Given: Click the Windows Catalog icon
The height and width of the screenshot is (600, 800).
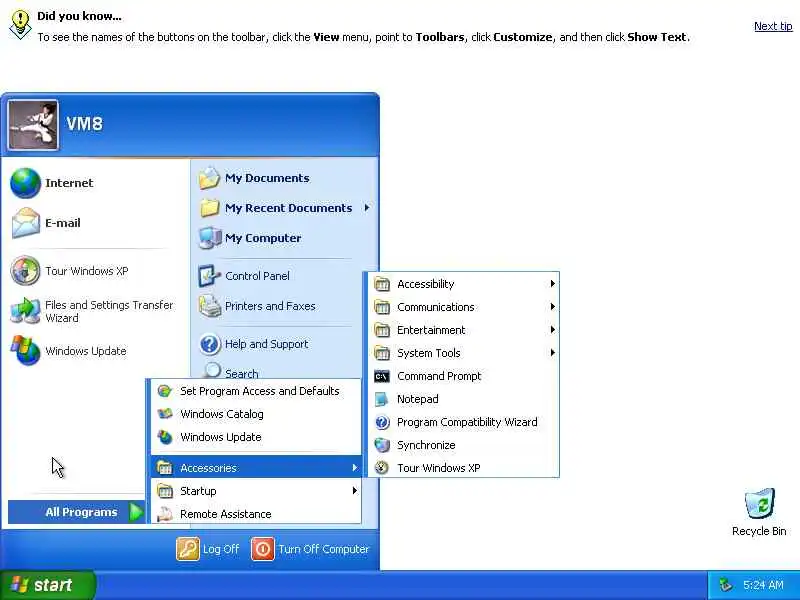Looking at the screenshot, I should pos(164,414).
